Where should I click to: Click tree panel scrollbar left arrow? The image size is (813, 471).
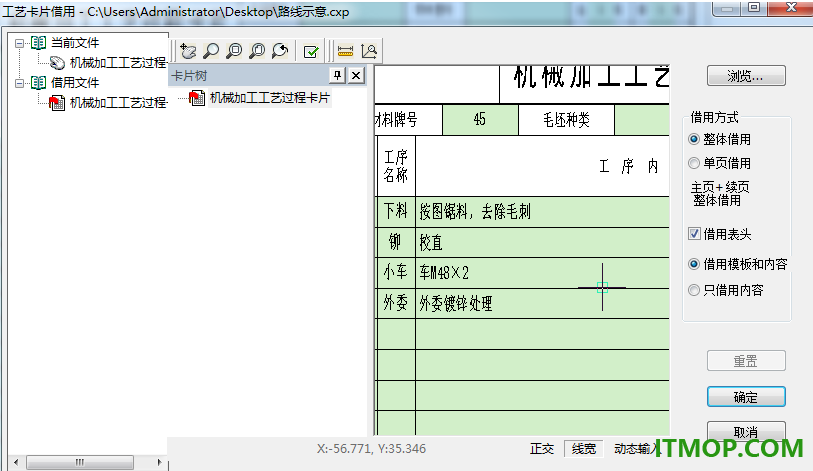16,462
